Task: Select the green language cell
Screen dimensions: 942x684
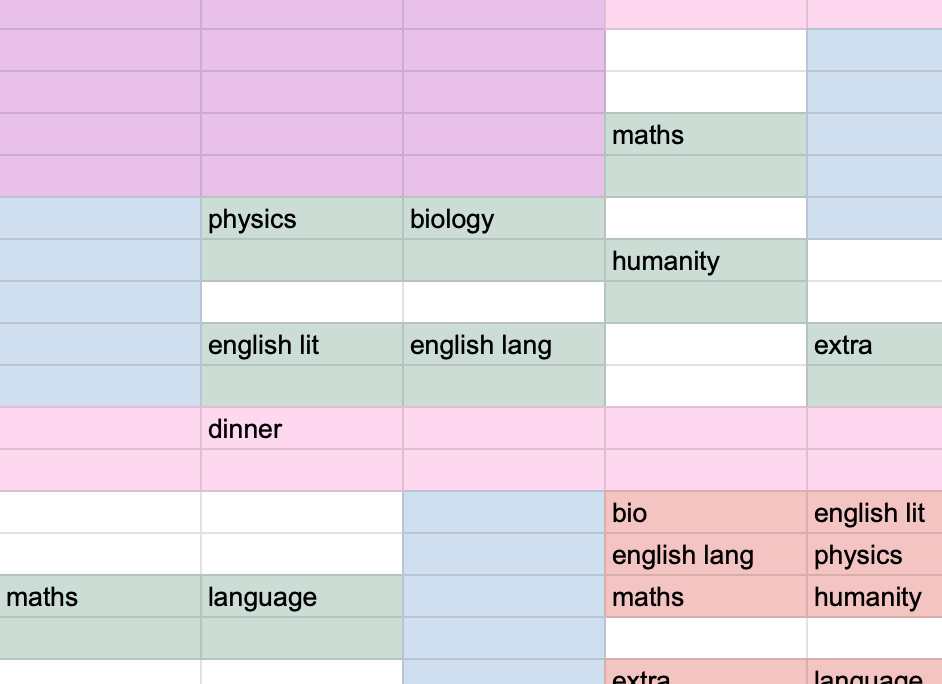Action: pos(301,597)
